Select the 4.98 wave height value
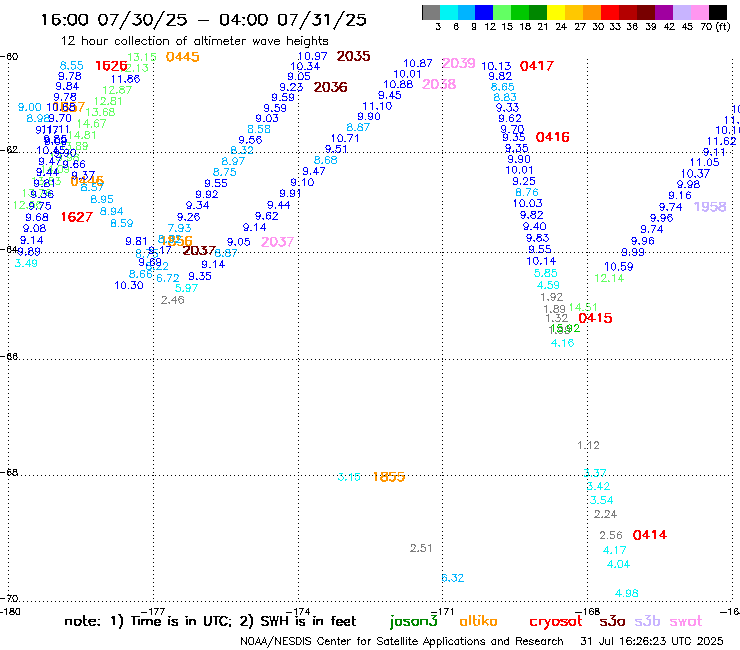This screenshot has height=650, width=740. 627,593
